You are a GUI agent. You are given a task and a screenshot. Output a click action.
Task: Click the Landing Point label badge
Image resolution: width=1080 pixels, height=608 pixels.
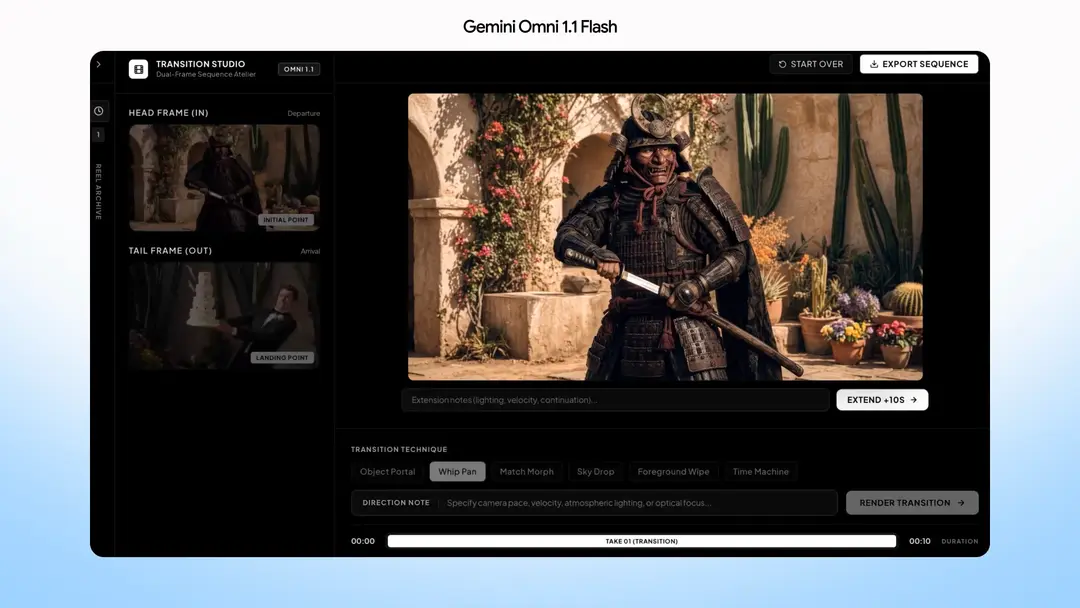282,357
